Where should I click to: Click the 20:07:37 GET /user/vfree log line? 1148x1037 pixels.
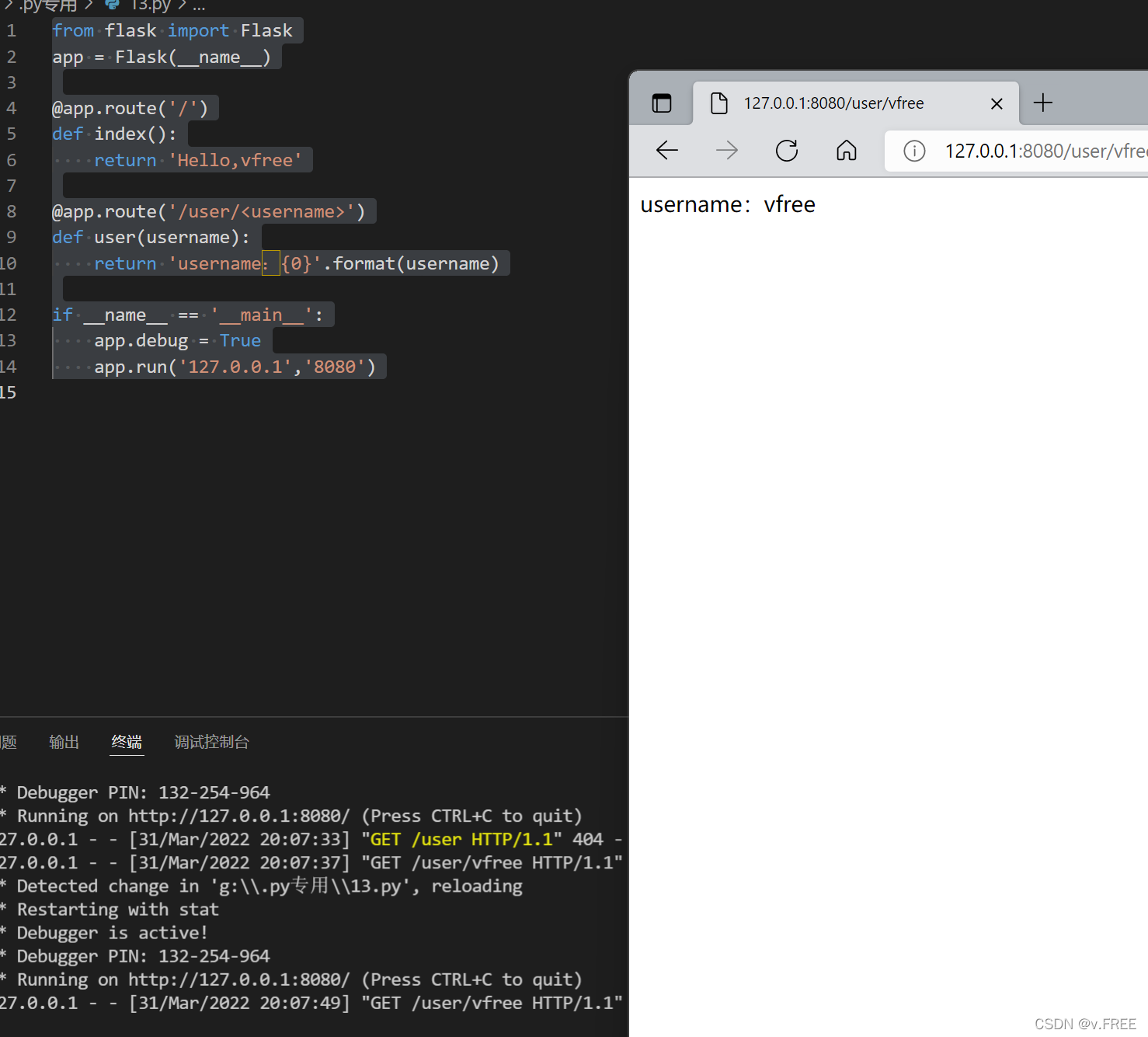click(x=311, y=862)
